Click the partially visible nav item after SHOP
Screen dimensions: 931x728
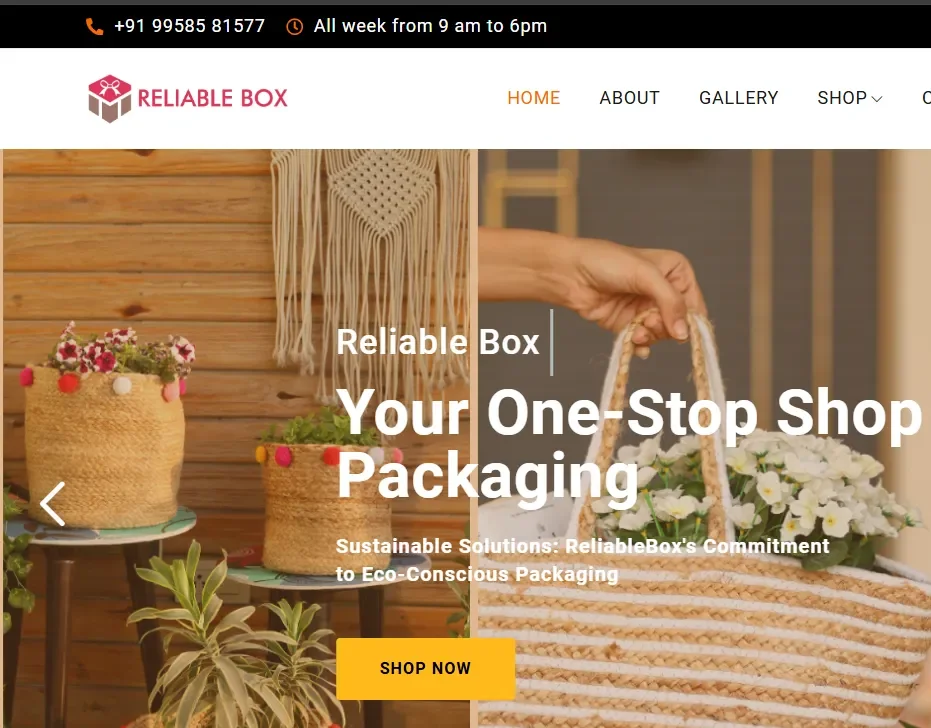click(926, 97)
